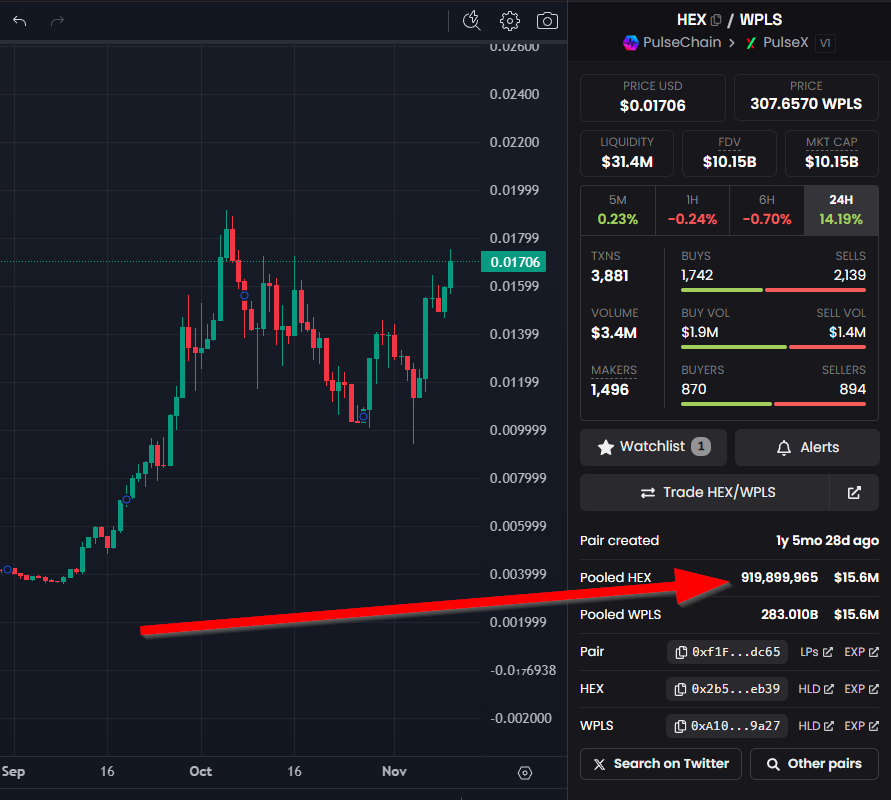Click the FDV $10.15B box
This screenshot has height=800, width=891.
coord(729,153)
